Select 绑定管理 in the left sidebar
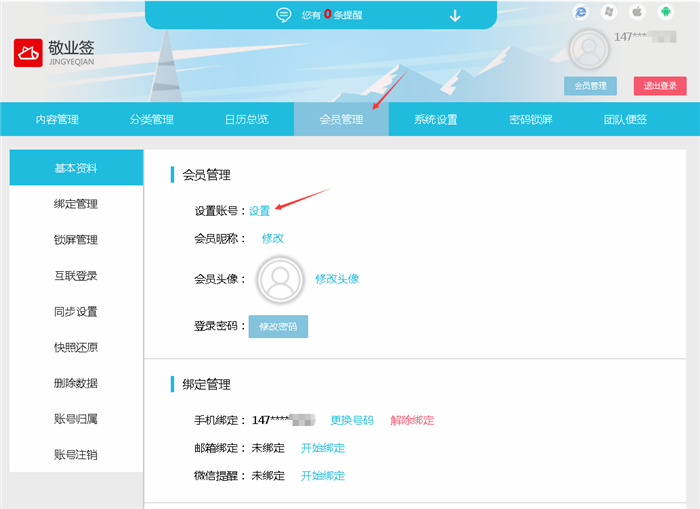 (x=76, y=204)
